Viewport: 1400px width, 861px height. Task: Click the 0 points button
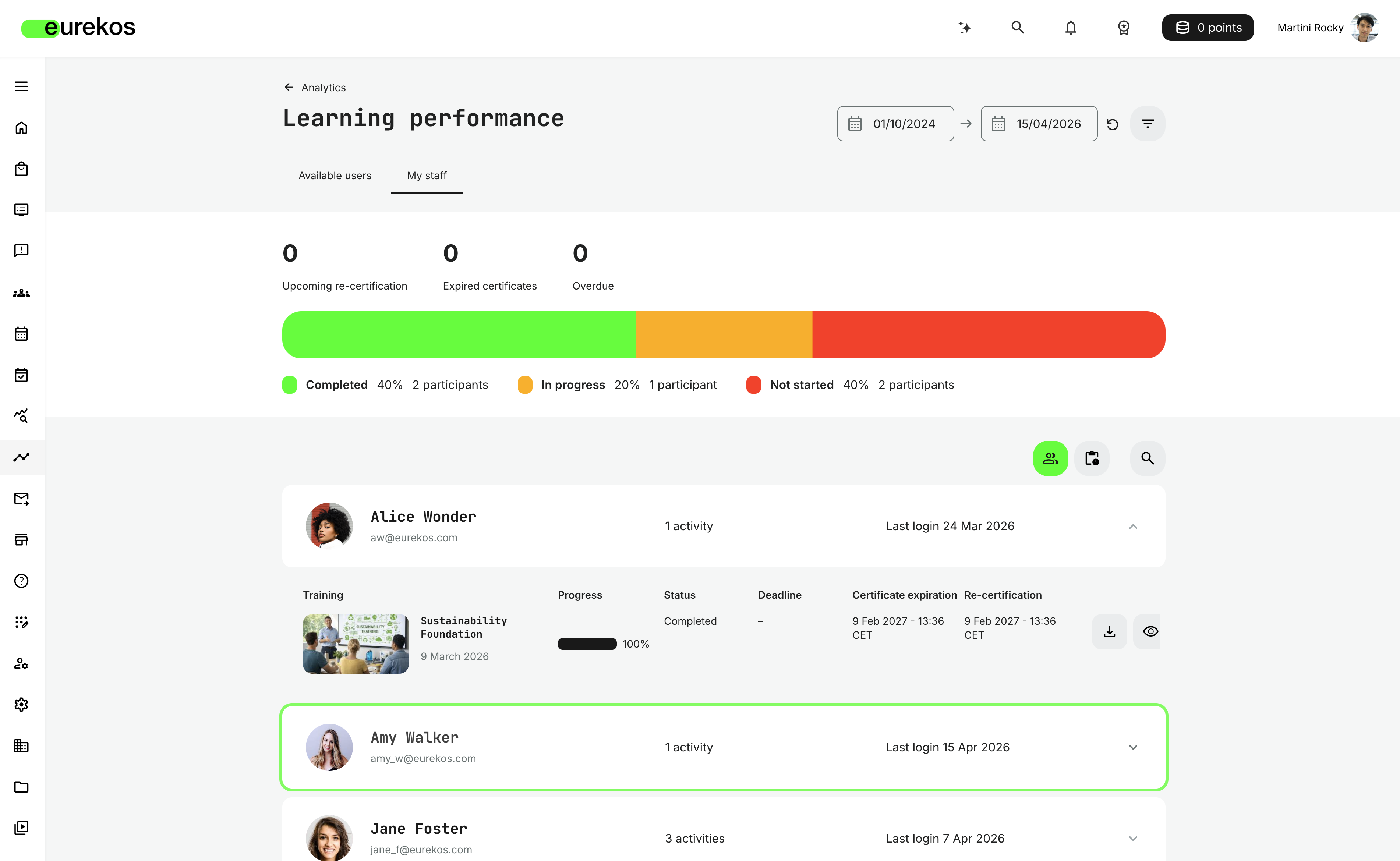tap(1208, 27)
